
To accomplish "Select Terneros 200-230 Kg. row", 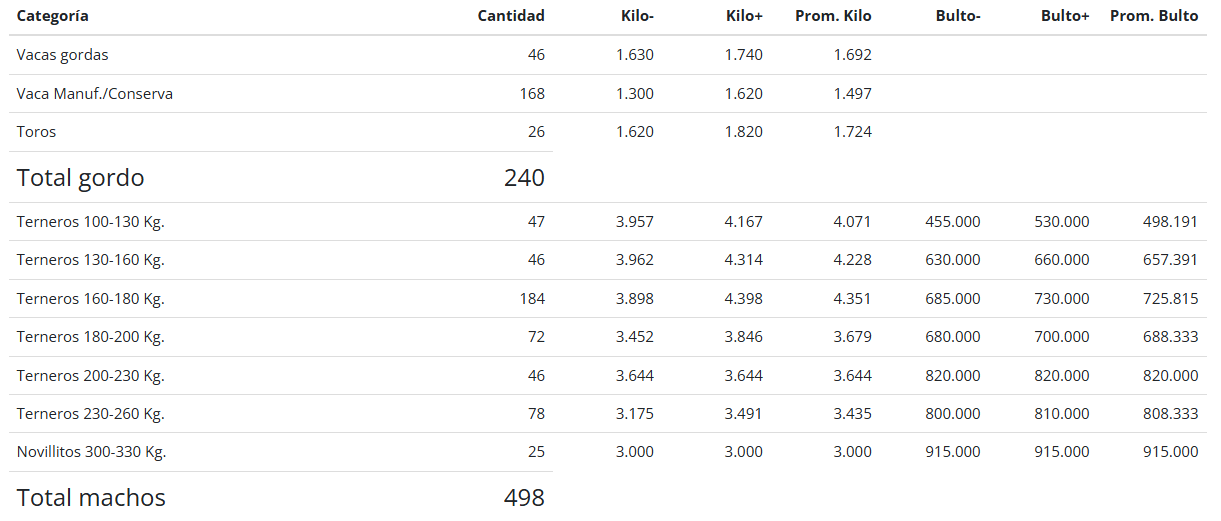I will [x=608, y=376].
